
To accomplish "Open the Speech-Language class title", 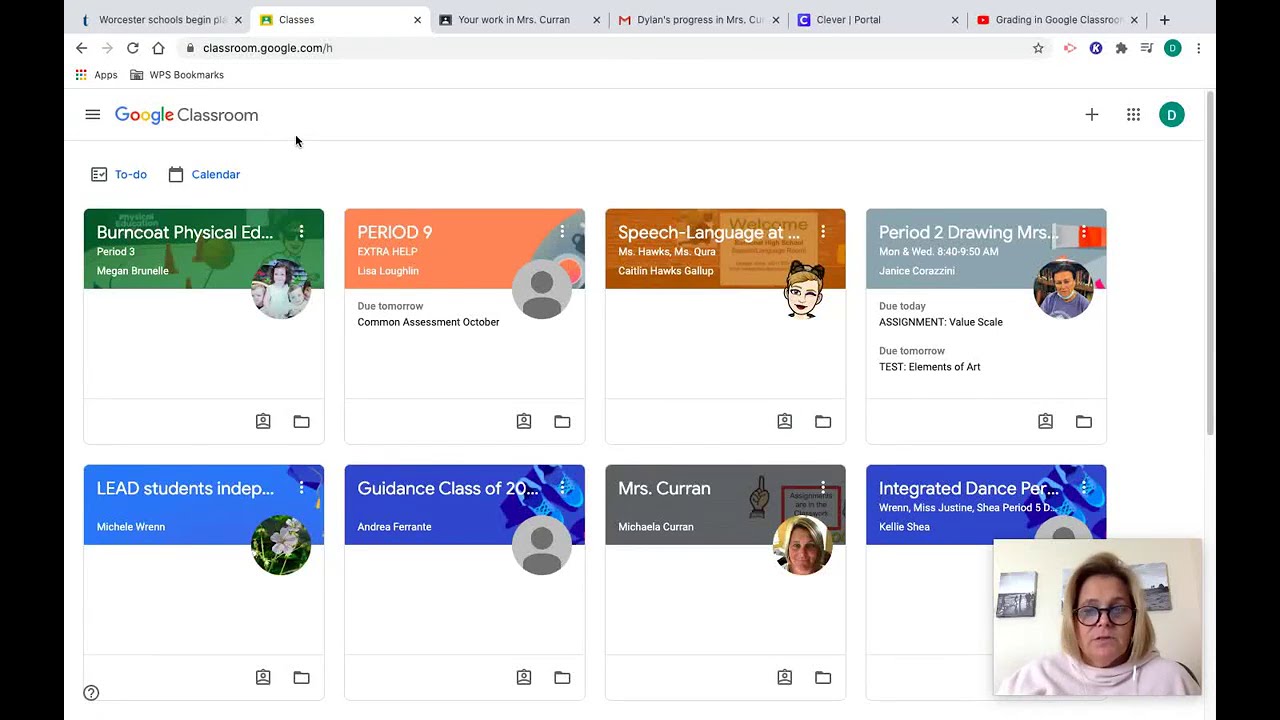I will point(709,232).
